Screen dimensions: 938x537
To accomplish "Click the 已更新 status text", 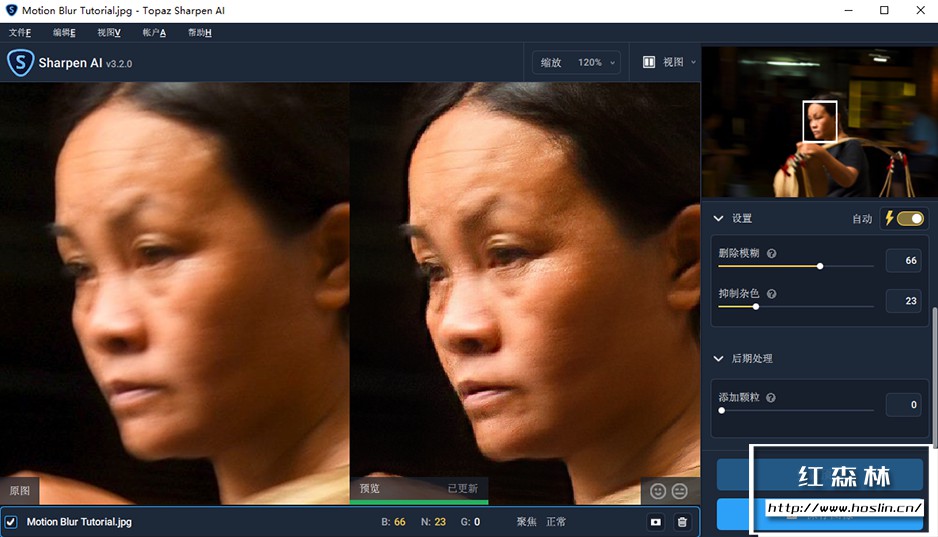I will tap(462, 489).
